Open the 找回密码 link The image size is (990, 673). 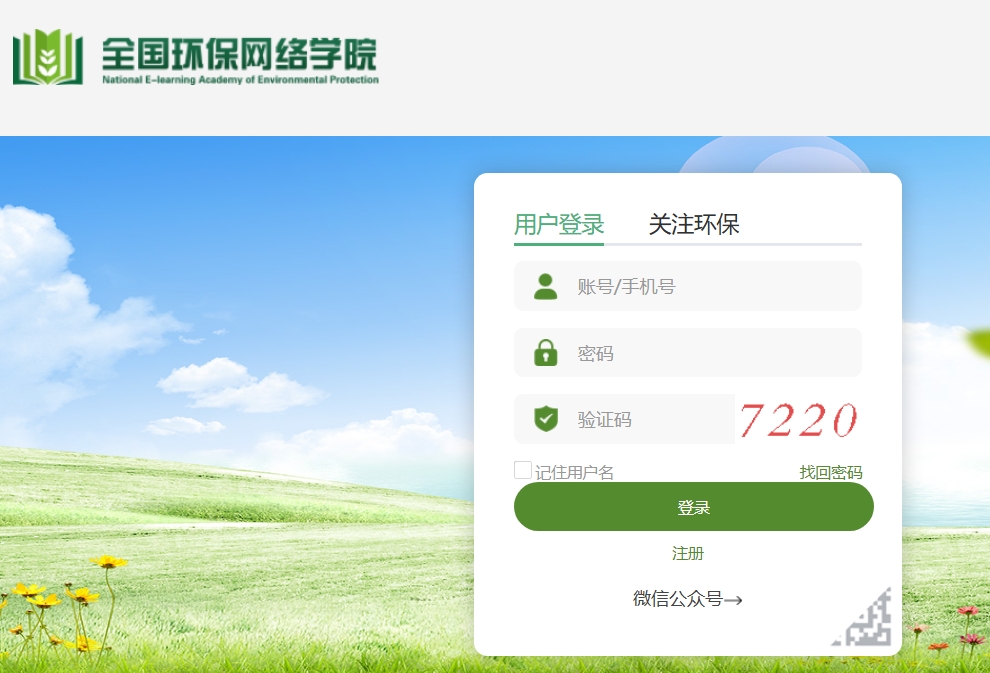point(830,472)
